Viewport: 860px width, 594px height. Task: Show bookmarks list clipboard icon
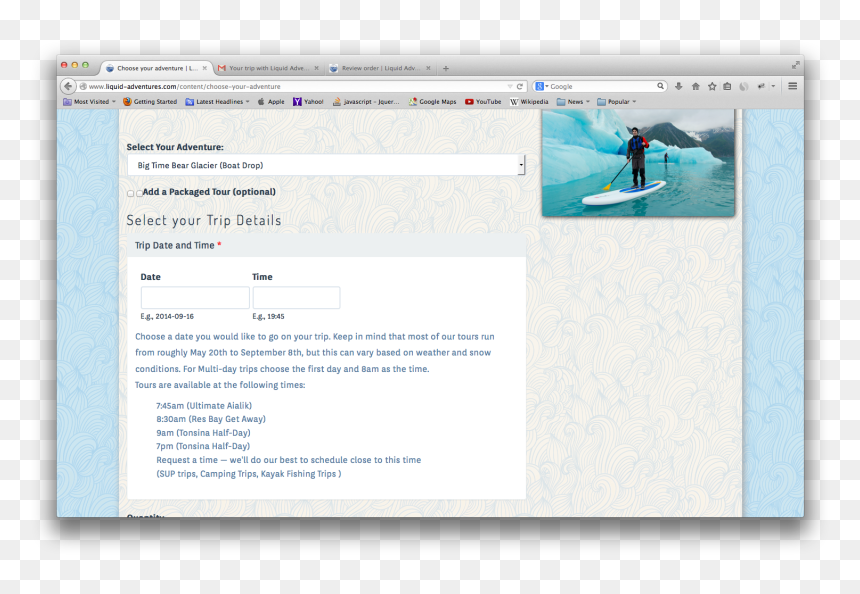tap(727, 86)
